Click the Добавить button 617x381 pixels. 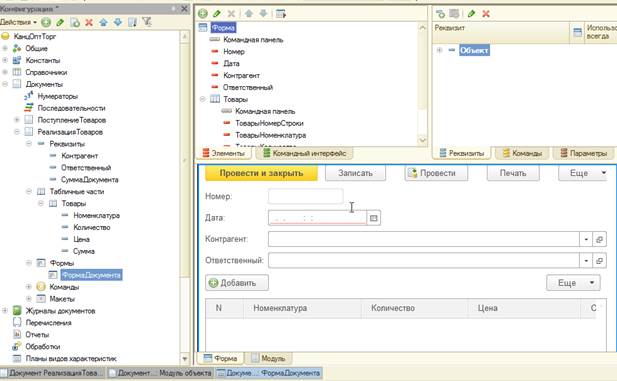(x=237, y=283)
